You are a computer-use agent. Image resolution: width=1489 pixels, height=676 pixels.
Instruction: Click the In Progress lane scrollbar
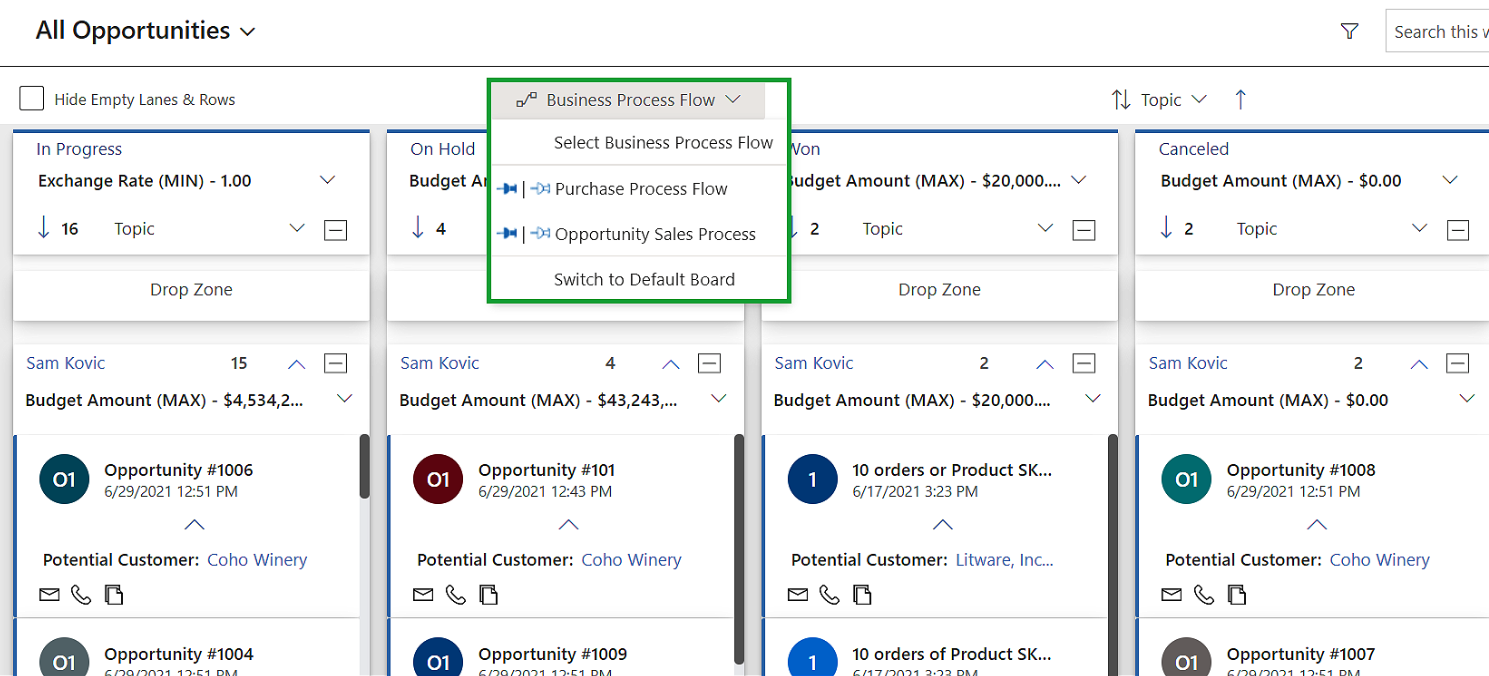coord(365,466)
